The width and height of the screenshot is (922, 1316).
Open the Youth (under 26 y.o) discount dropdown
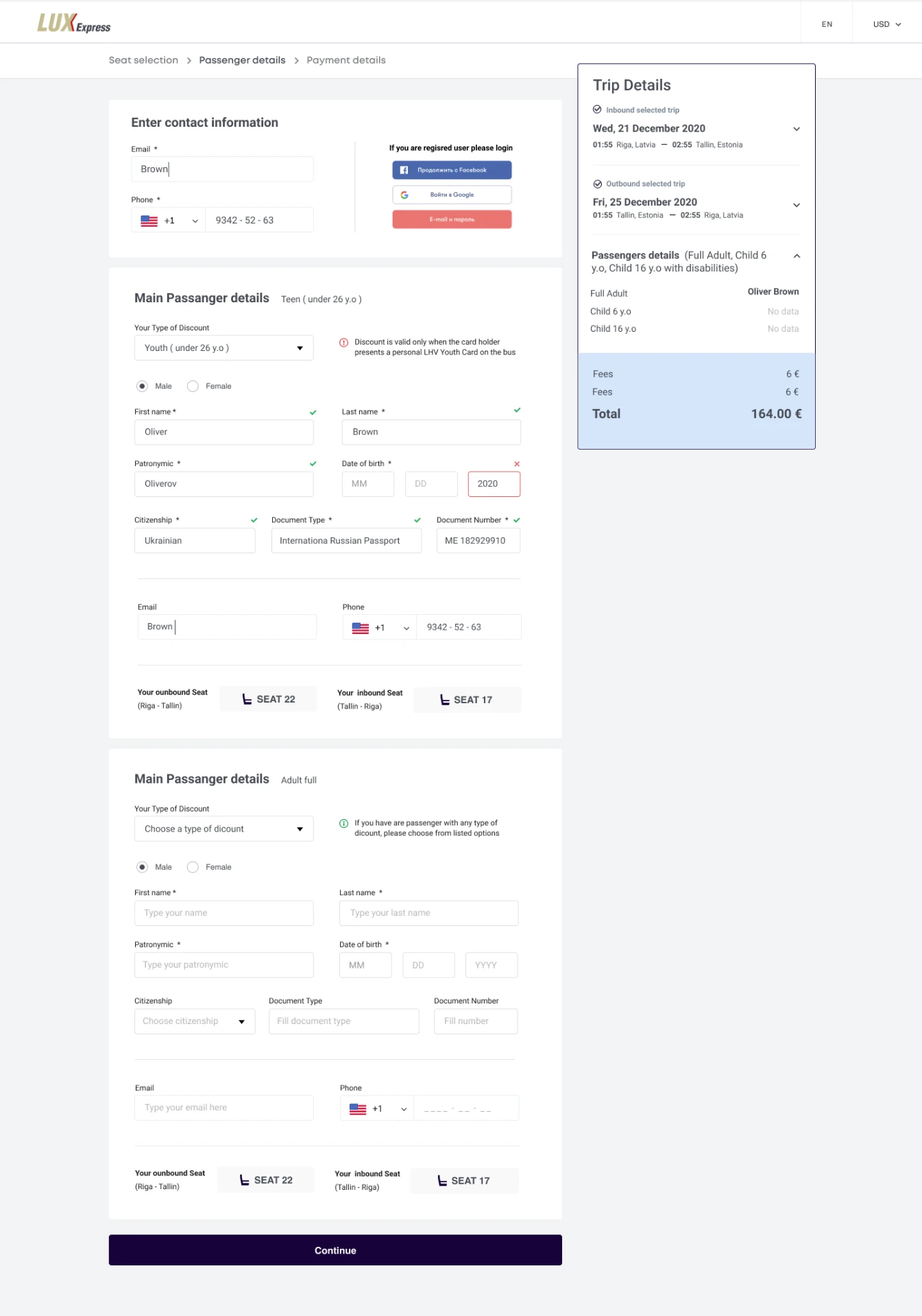tap(224, 348)
